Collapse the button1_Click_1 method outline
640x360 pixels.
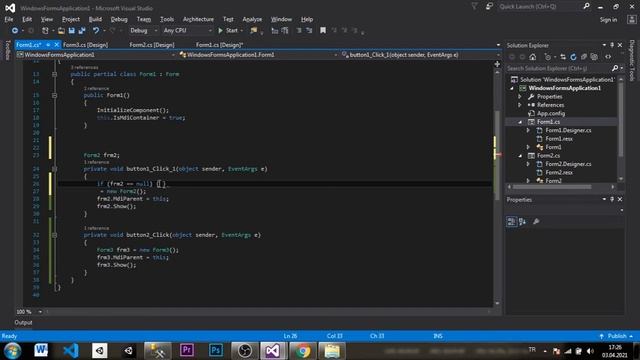54,169
